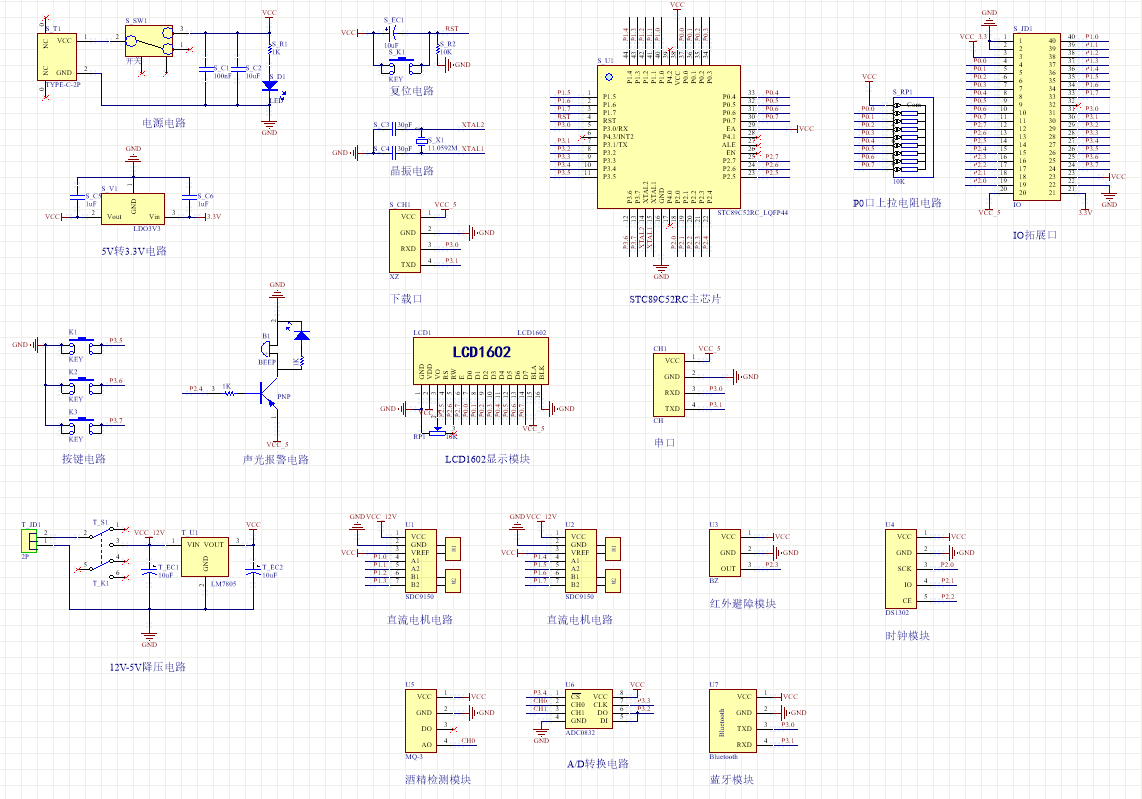Select the ADC0832 converter chip U6

(588, 708)
